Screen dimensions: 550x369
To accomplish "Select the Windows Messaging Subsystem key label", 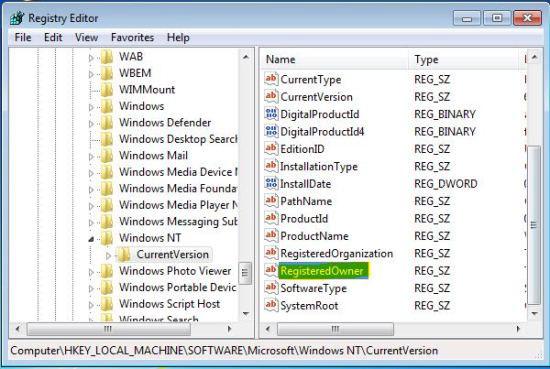I will pyautogui.click(x=178, y=221).
